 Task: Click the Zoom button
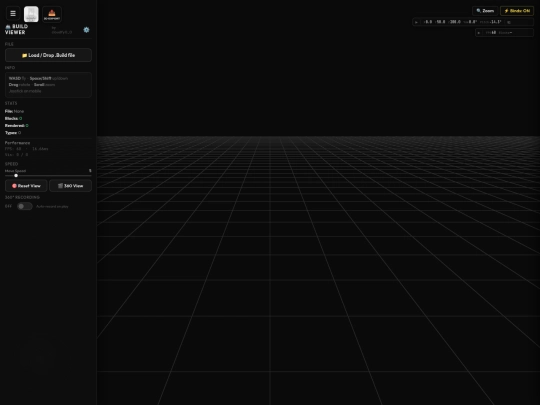485,11
